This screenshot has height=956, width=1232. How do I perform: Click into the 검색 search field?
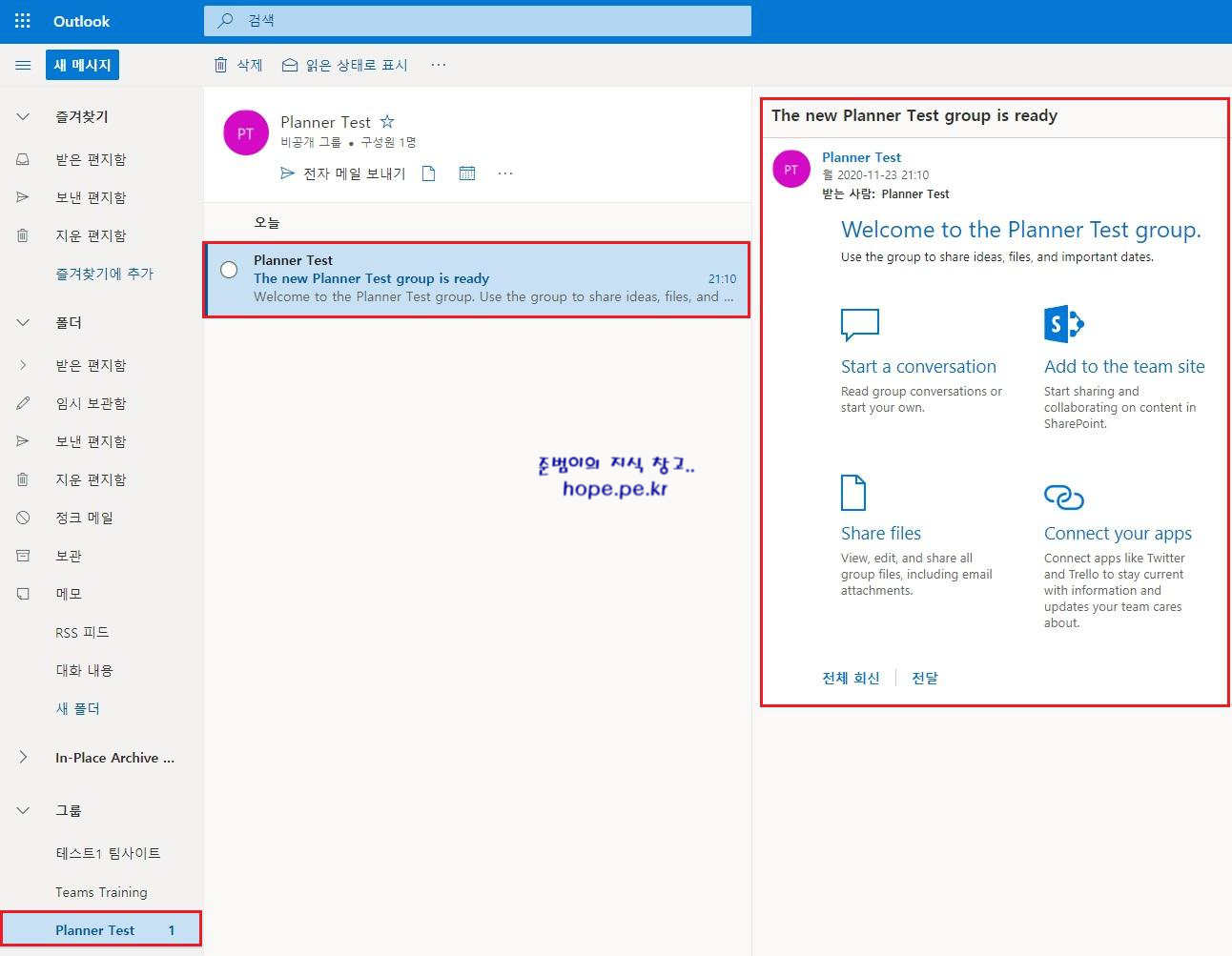click(x=478, y=20)
